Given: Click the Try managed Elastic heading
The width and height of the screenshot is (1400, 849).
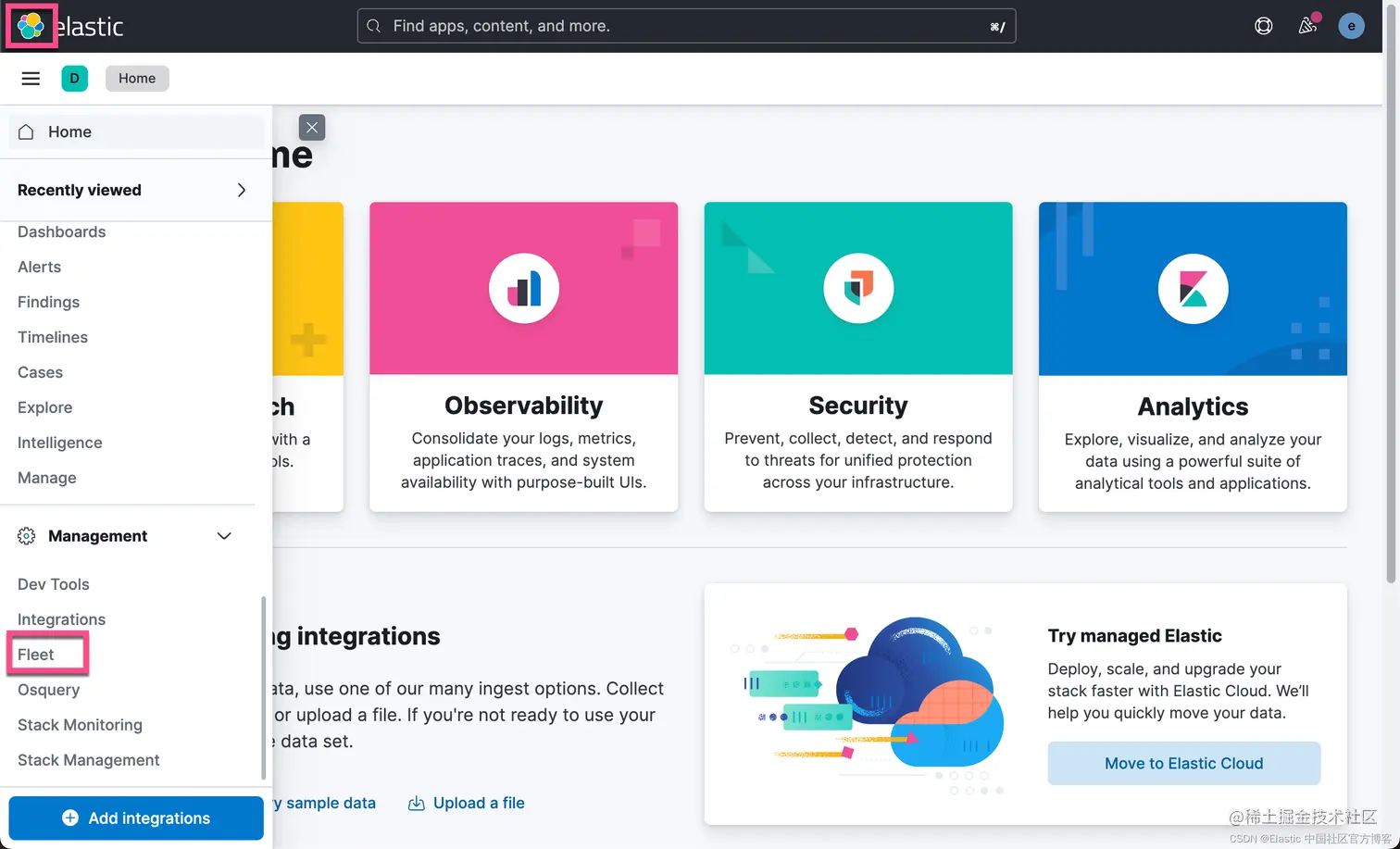Looking at the screenshot, I should [x=1134, y=635].
